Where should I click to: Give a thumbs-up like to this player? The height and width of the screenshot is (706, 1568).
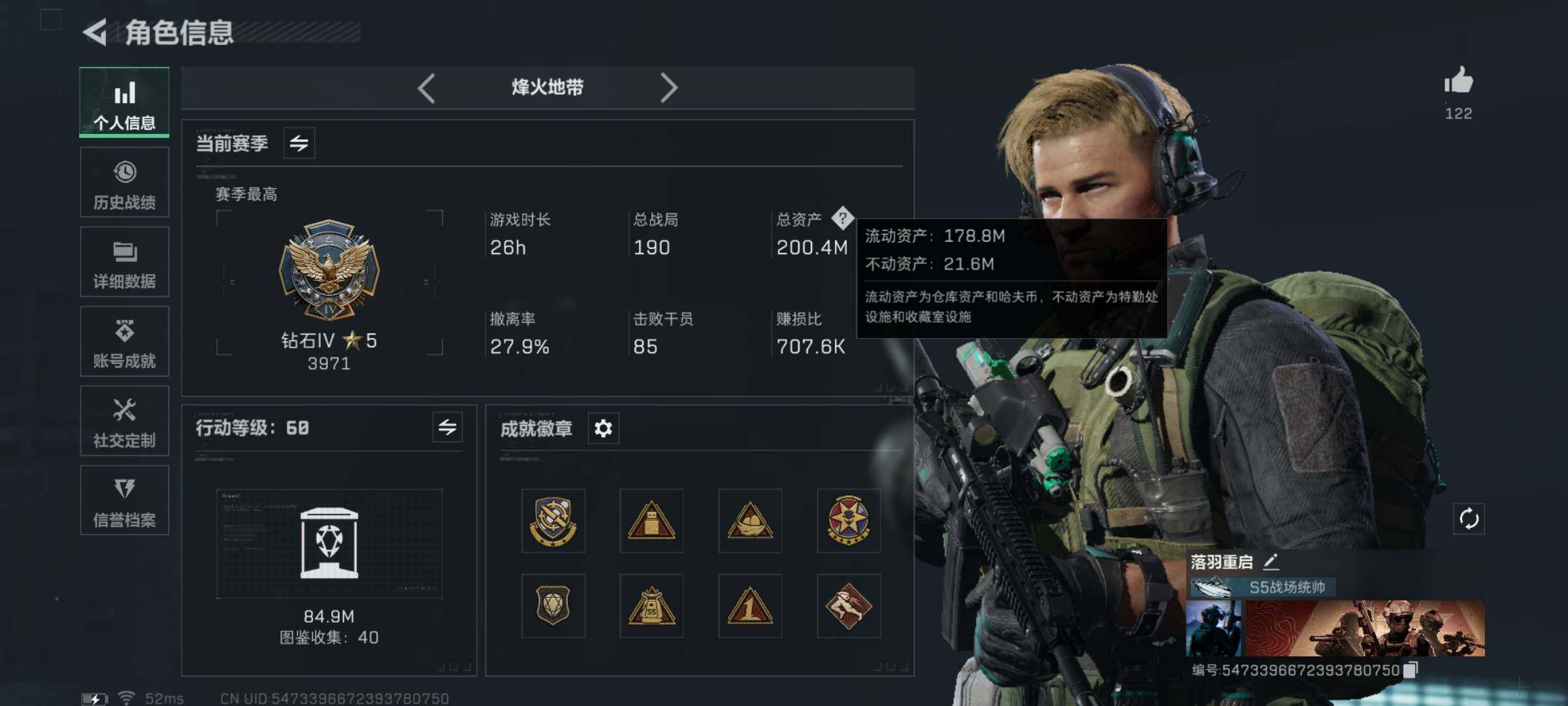coord(1458,81)
